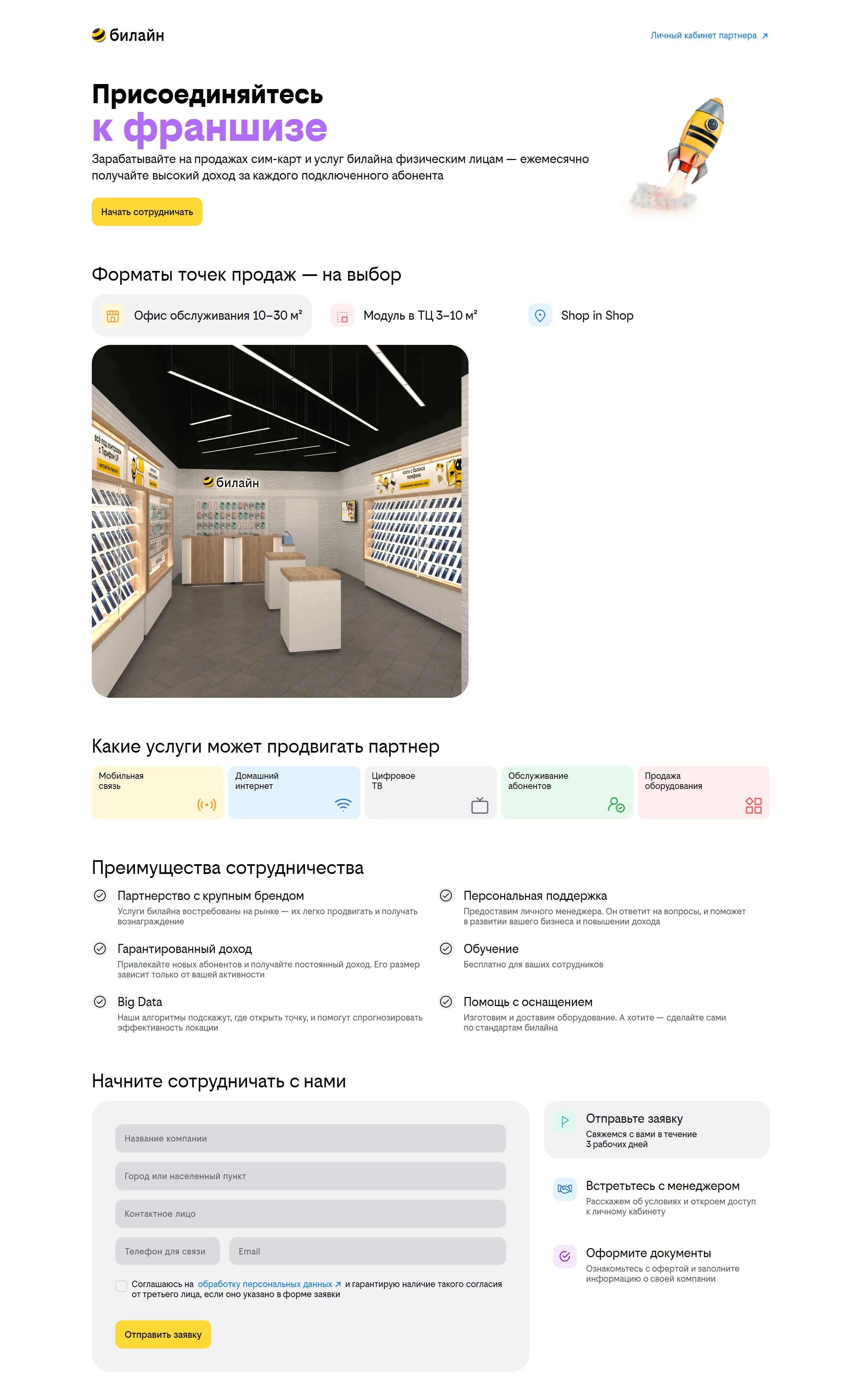861x1400 pixels.
Task: Select the Shop in Shop tab
Action: 581,315
